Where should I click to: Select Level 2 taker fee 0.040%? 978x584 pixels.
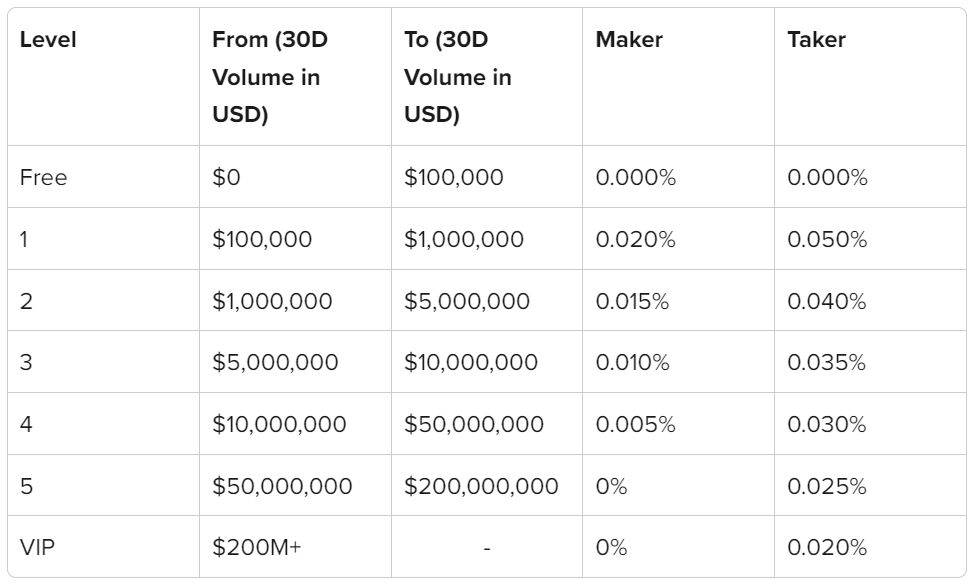click(x=827, y=301)
